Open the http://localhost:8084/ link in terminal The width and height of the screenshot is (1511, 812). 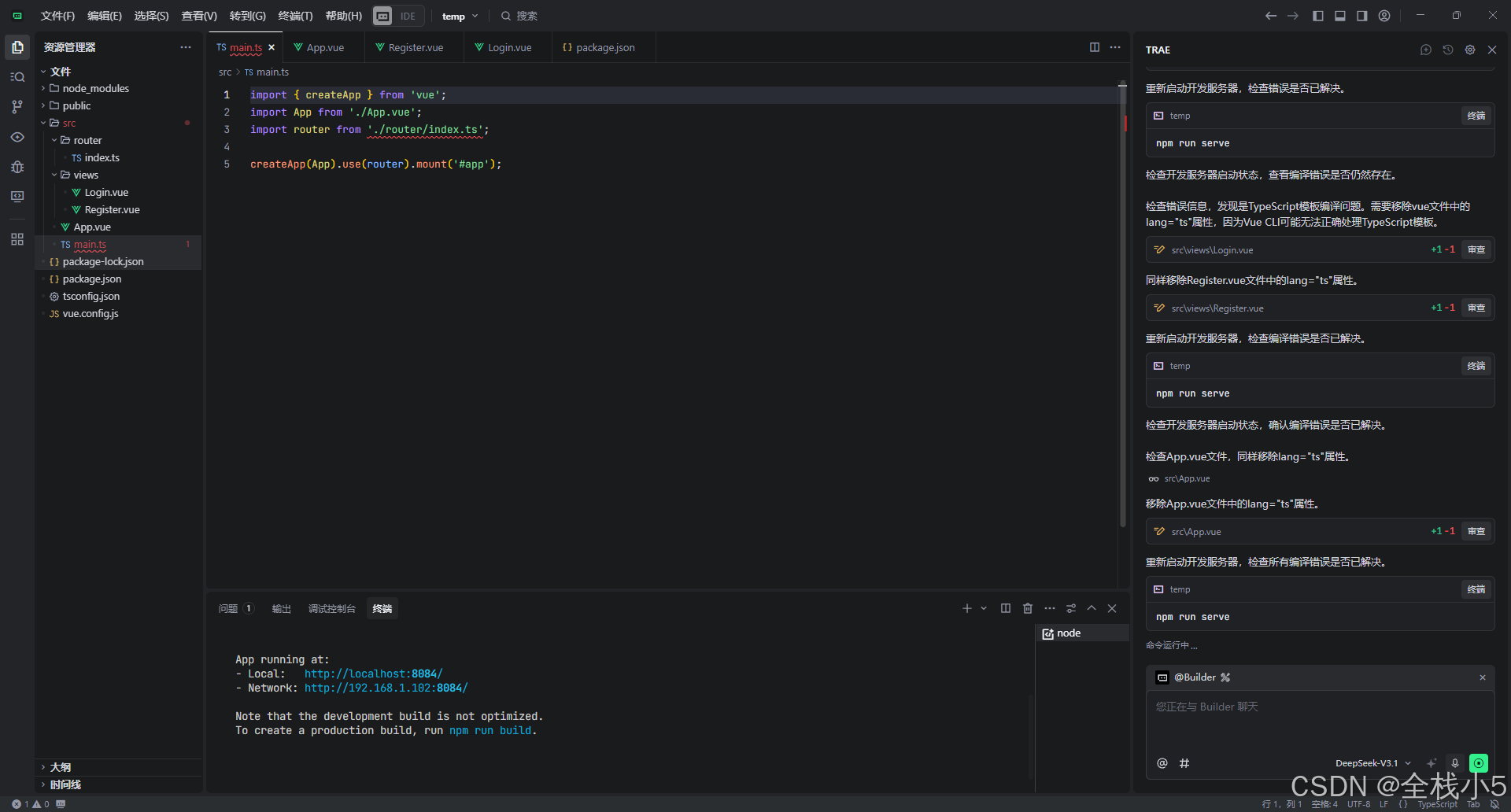pyautogui.click(x=373, y=674)
